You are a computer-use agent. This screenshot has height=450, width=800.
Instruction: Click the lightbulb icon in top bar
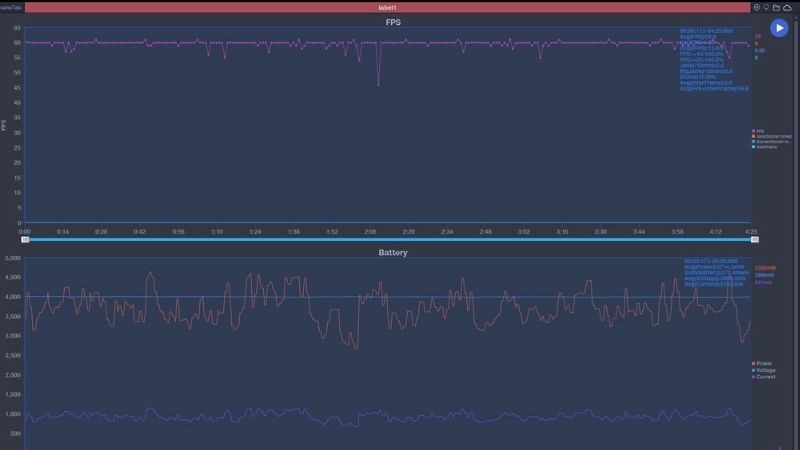766,7
